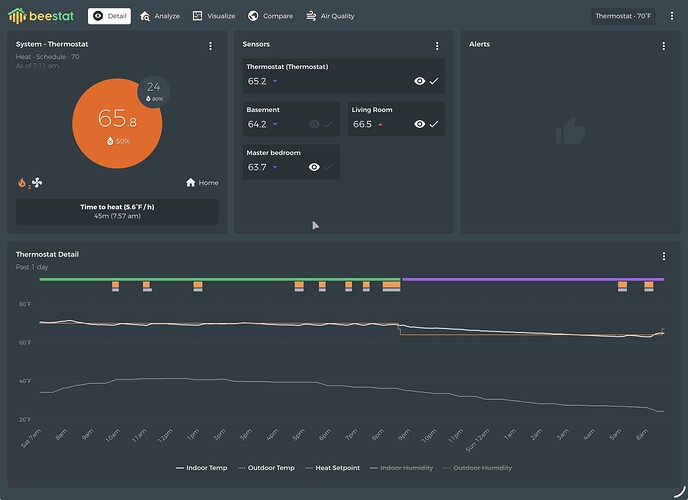This screenshot has width=688, height=500.
Task: Open Alerts card three-dot menu
Action: click(x=663, y=46)
